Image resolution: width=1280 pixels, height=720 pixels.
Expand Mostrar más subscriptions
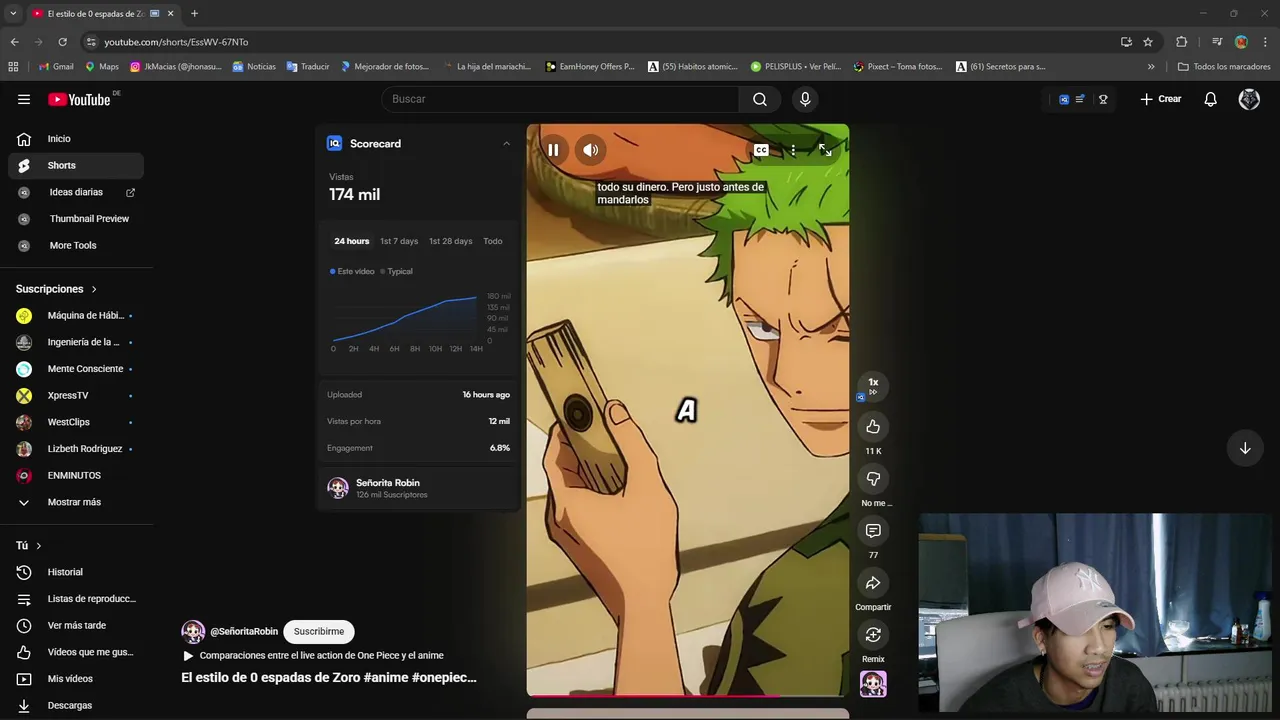[76, 502]
